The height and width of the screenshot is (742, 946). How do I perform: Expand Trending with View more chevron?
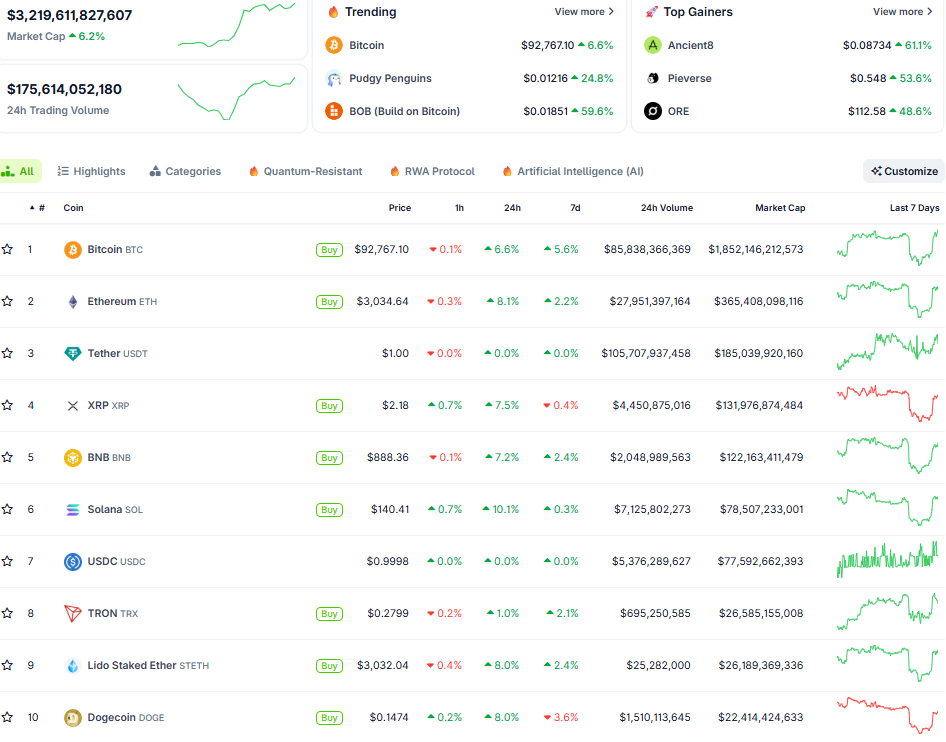584,12
